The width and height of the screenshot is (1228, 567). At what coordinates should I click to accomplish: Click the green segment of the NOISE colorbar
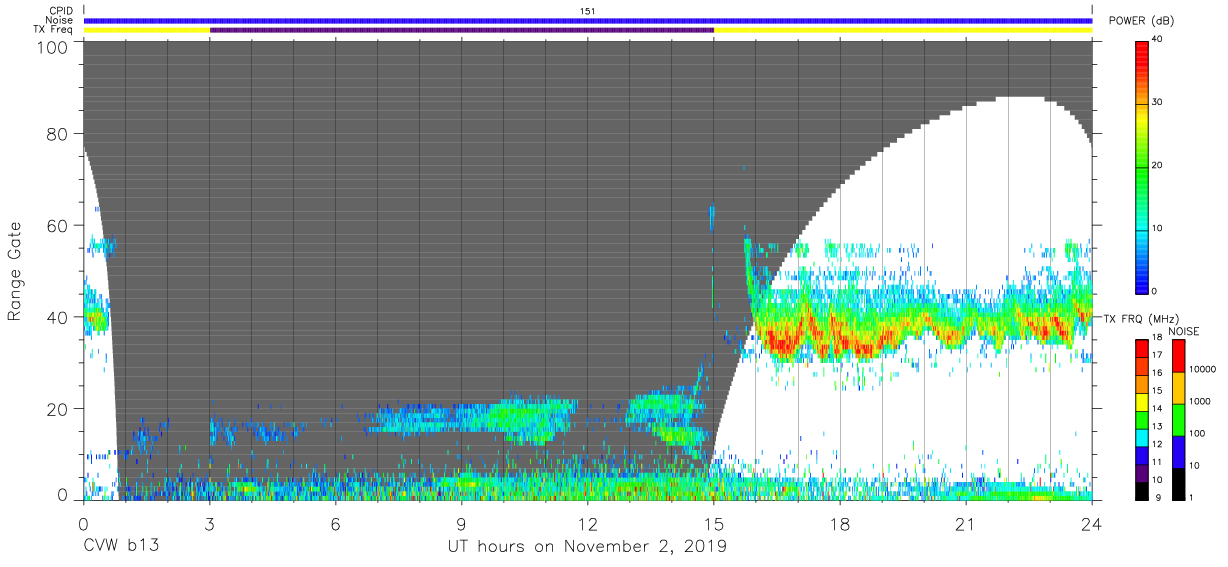1178,418
